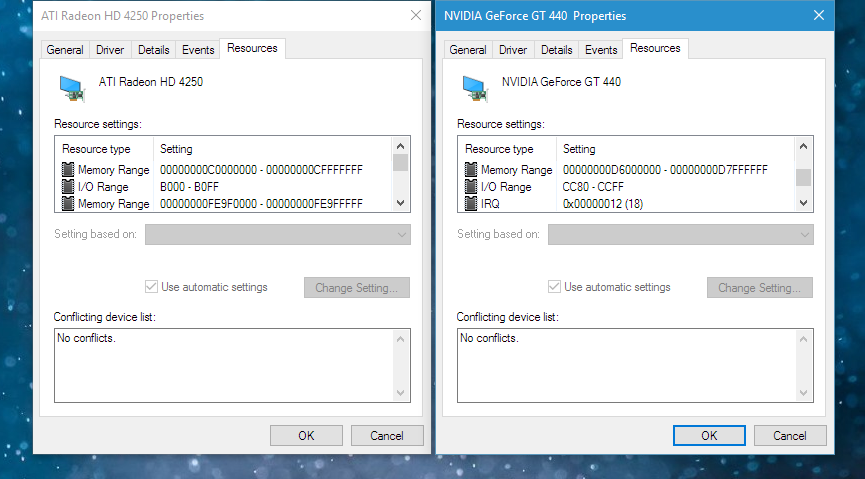Click chip icon beside C0000000 Memory Range in ATI window

[68, 169]
